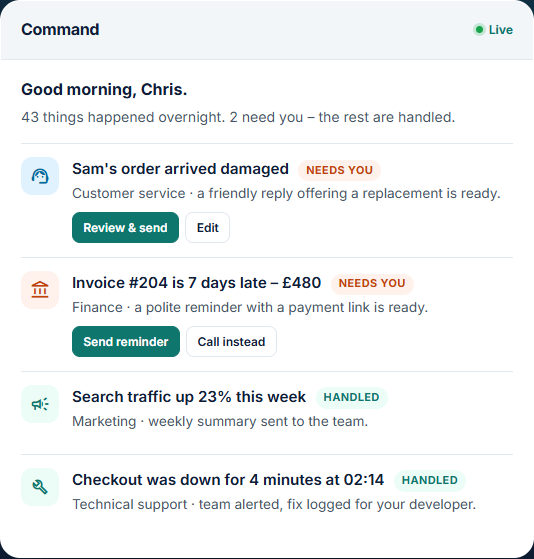Click the NEEDS YOU badge on Sam's order
The image size is (534, 559).
[x=339, y=170]
